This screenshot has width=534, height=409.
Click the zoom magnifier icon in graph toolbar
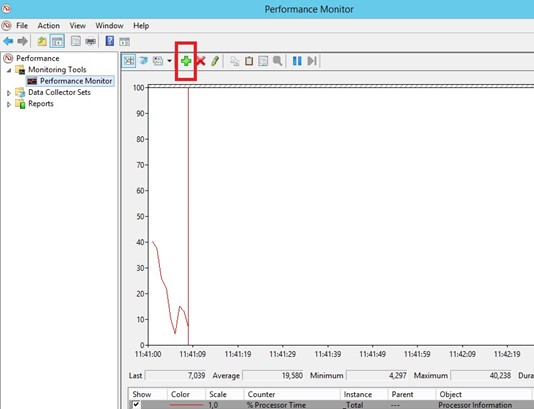coord(278,61)
